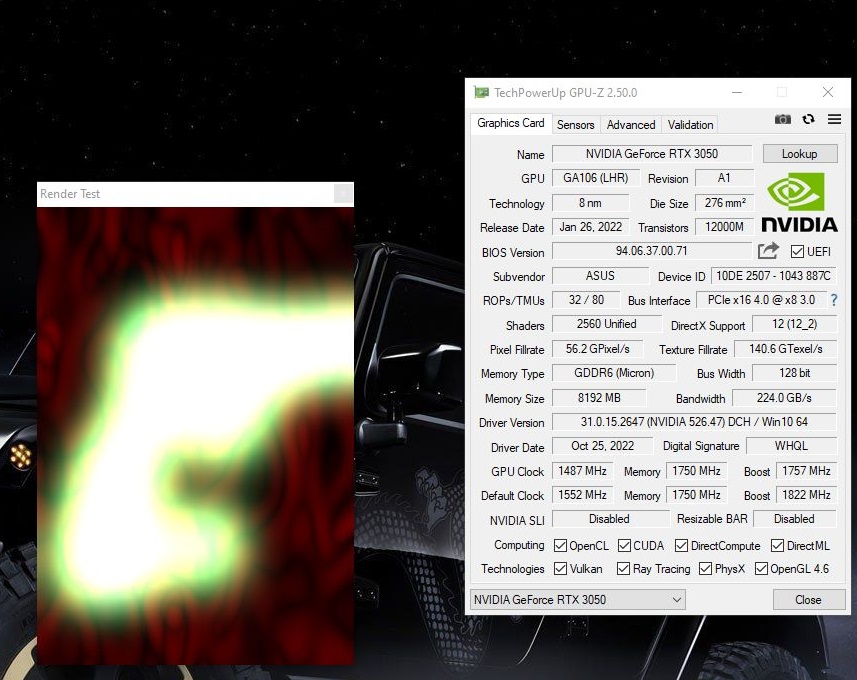The image size is (857, 680).
Task: Switch to the Sensors tab
Action: [576, 125]
